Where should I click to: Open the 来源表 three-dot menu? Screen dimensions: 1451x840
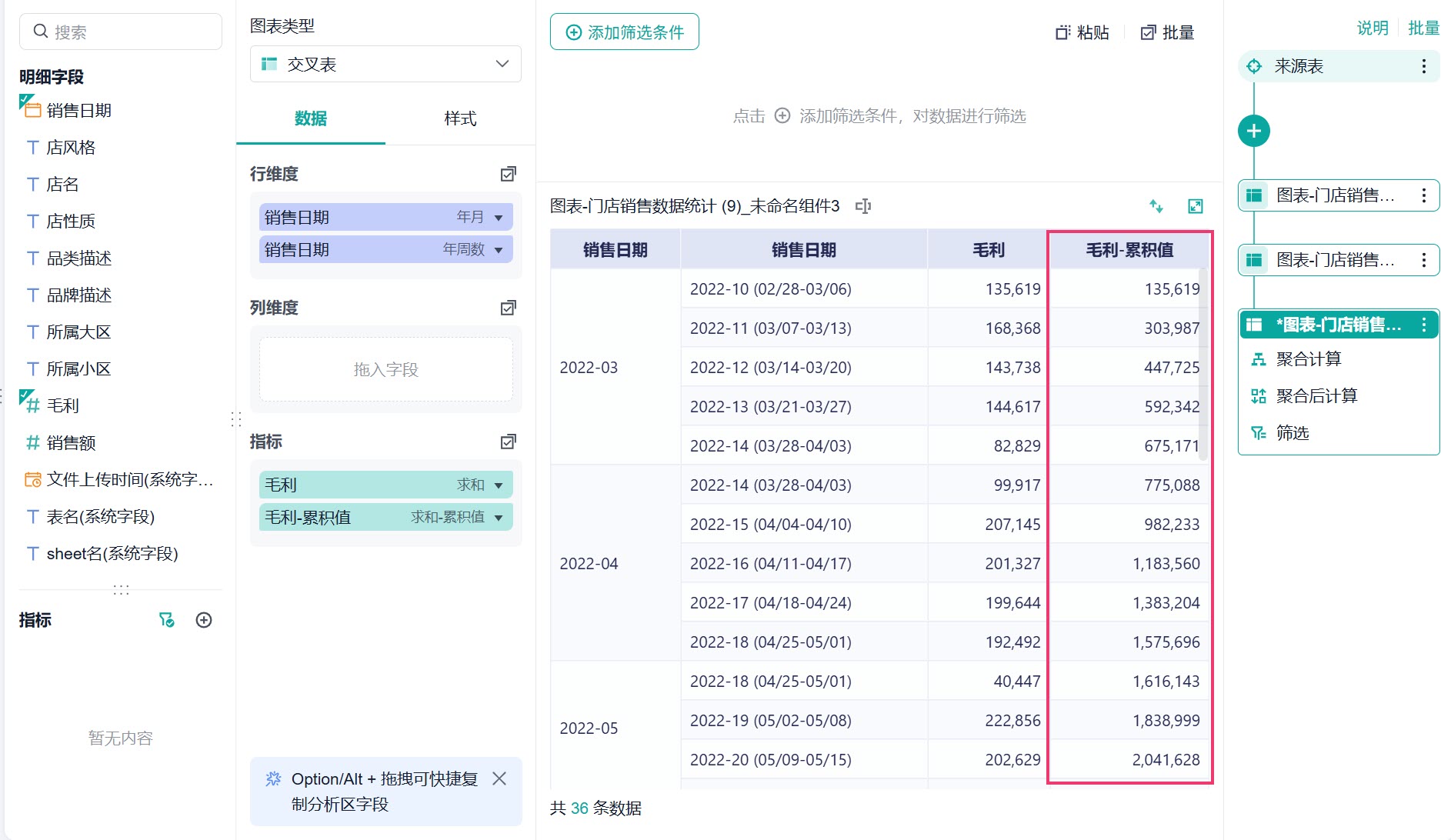click(1424, 66)
